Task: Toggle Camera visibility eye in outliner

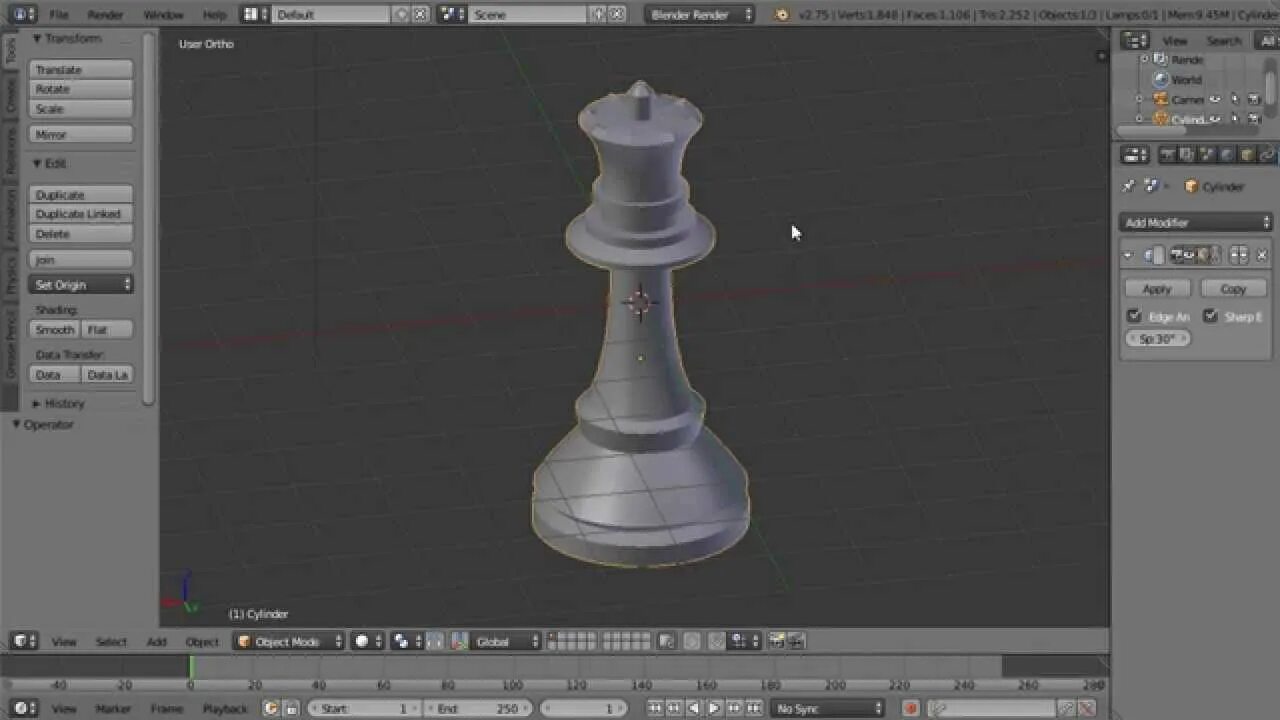Action: 1215,100
